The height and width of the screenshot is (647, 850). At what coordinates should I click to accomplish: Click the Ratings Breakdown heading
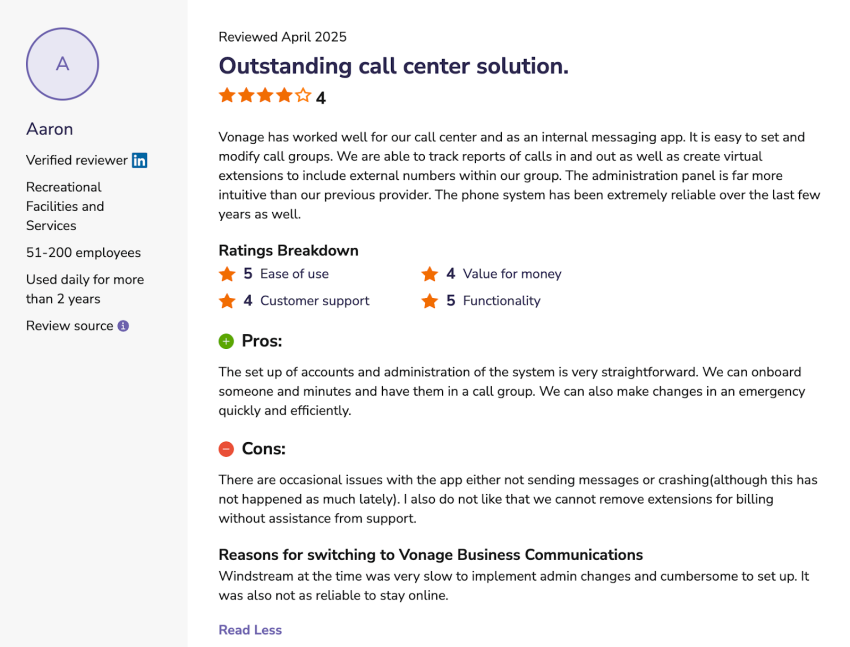pyautogui.click(x=288, y=251)
